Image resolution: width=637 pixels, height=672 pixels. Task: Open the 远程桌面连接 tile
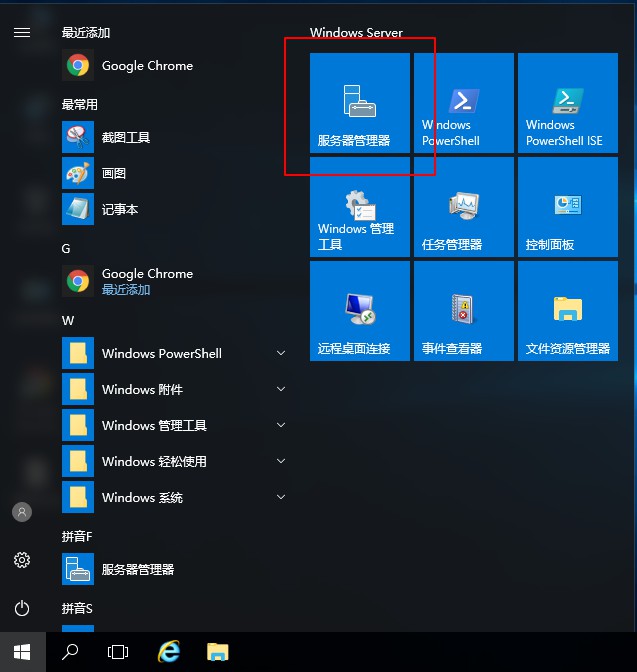(x=360, y=311)
